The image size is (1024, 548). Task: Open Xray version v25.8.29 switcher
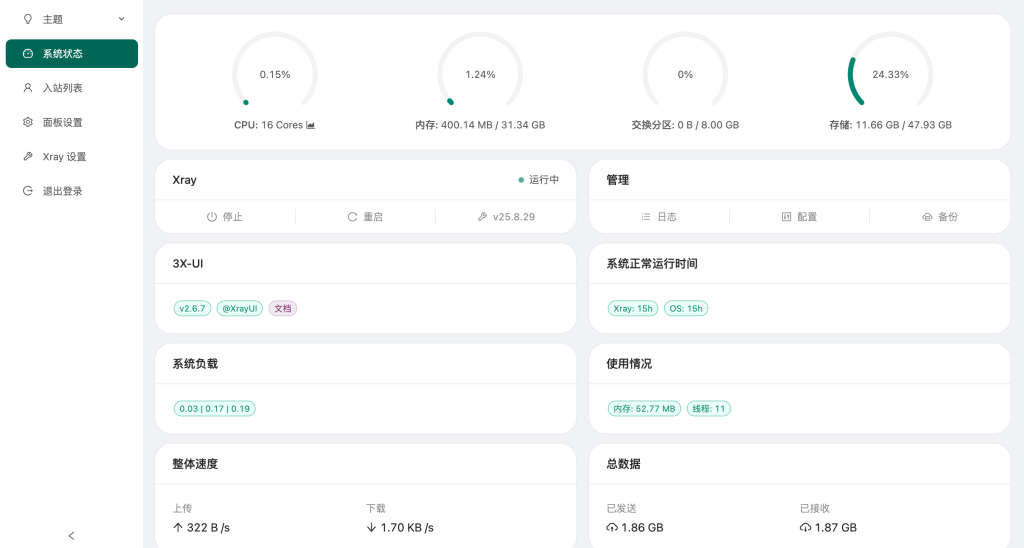[x=506, y=217]
